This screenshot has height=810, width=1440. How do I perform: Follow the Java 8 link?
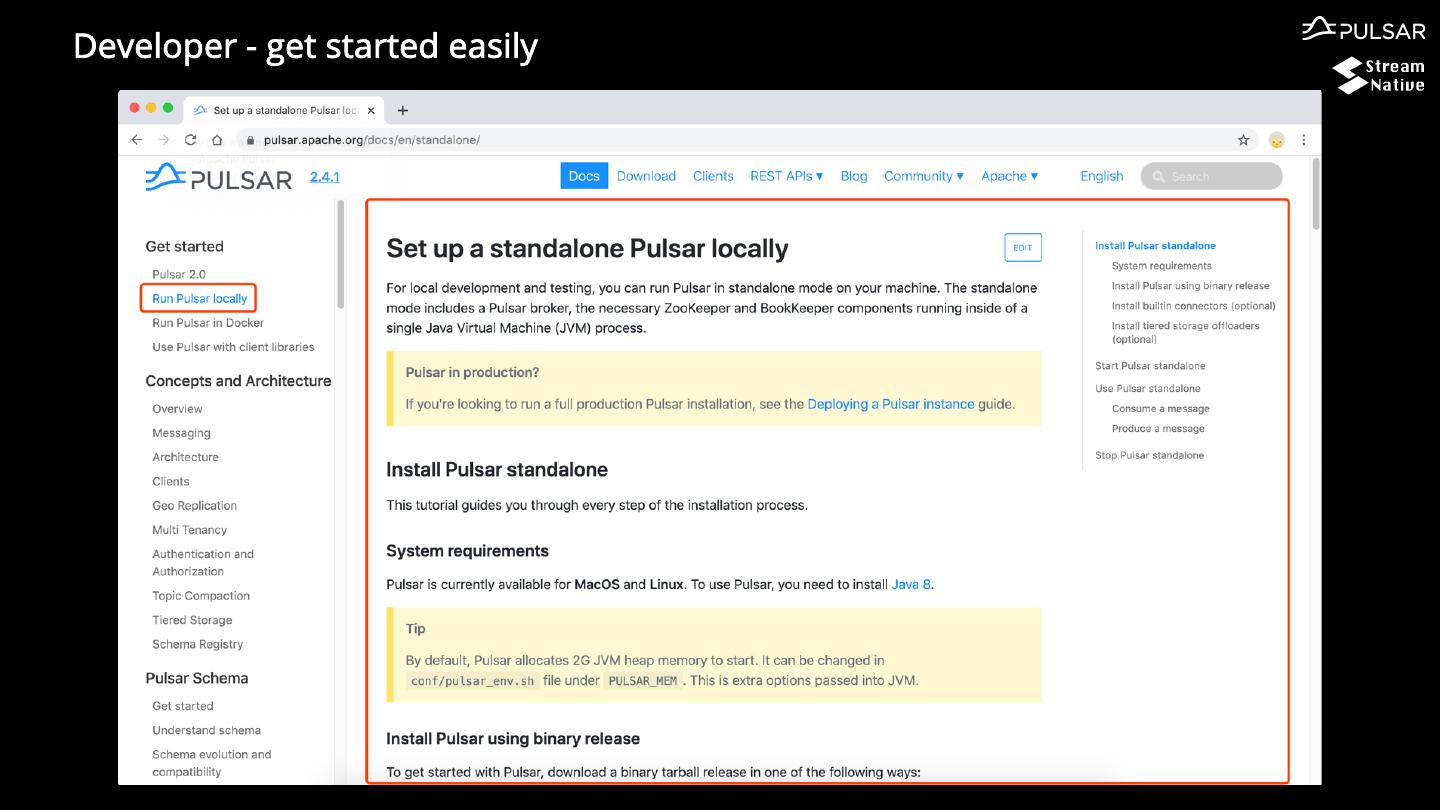click(x=911, y=584)
